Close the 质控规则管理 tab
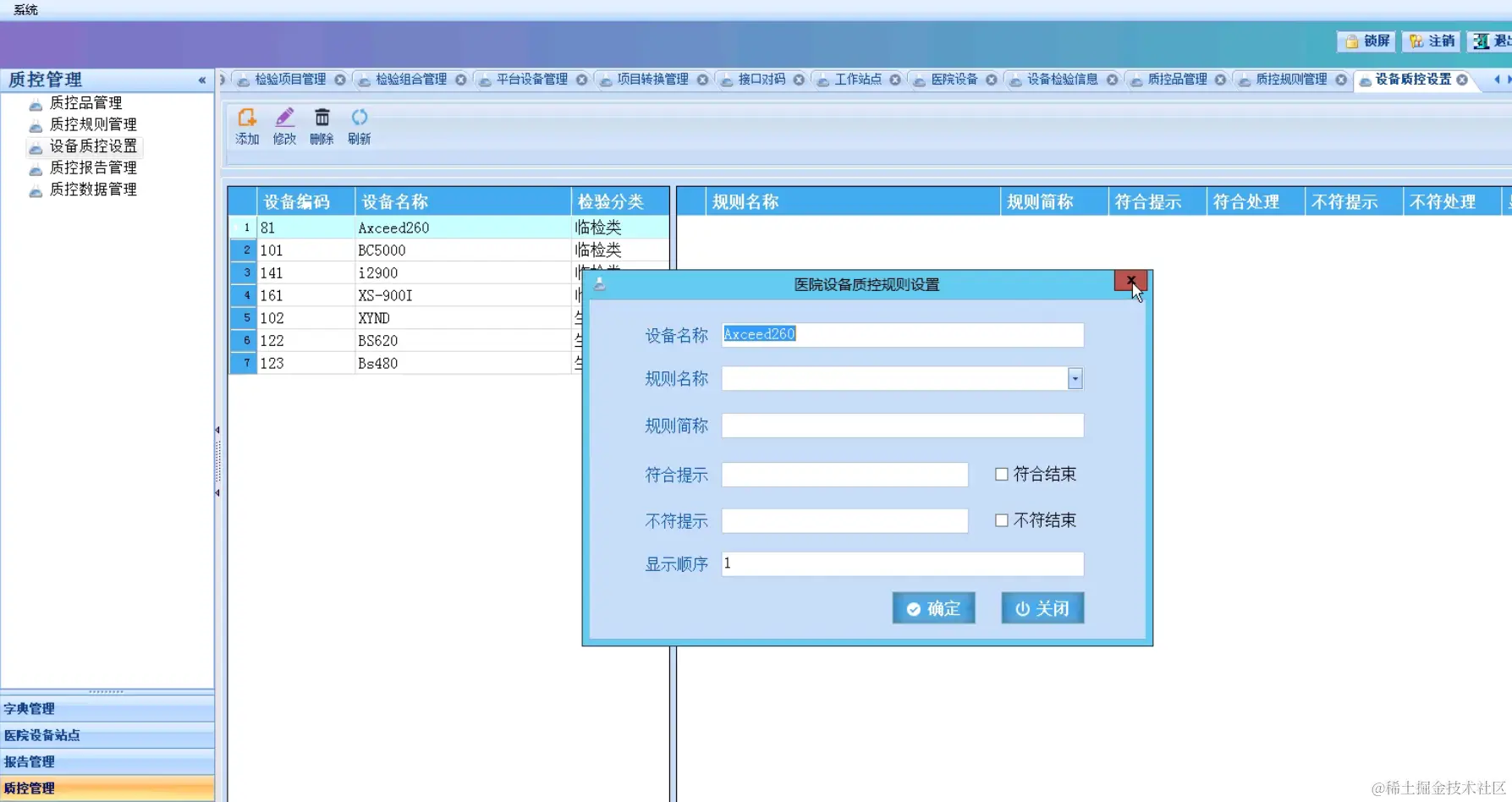The width and height of the screenshot is (1512, 802). coord(1341,80)
